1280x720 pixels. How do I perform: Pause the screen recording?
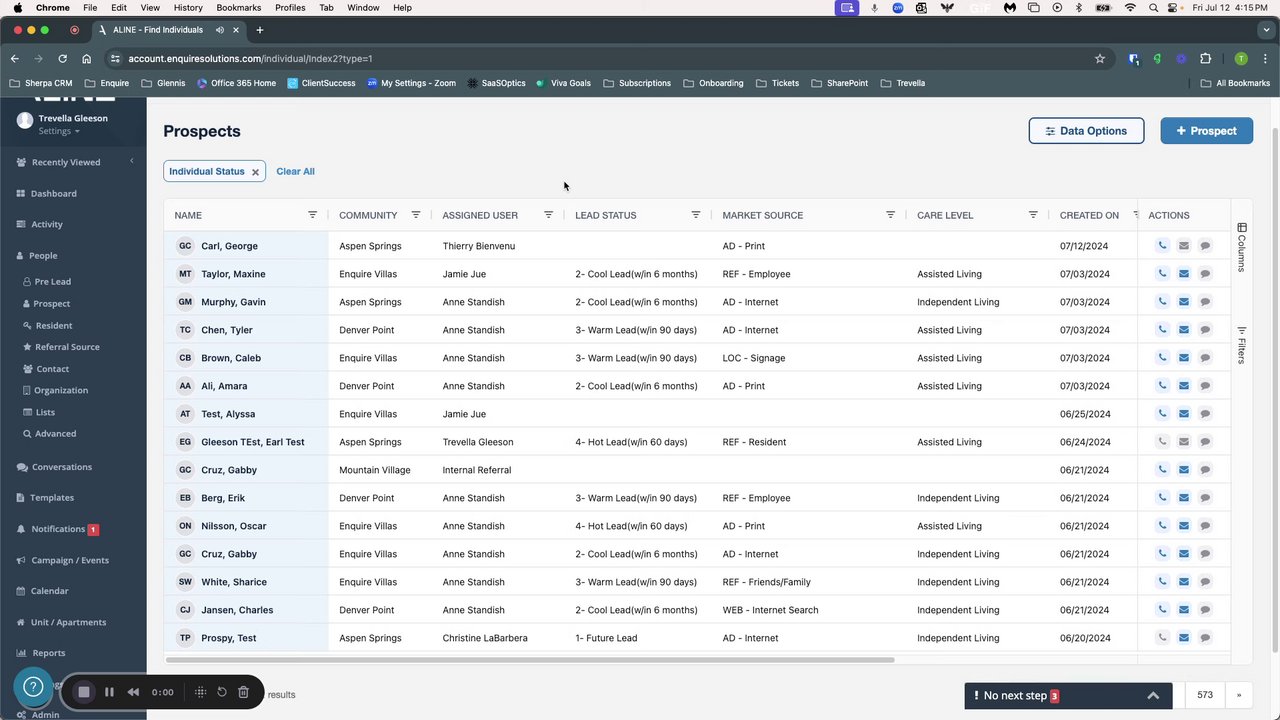109,692
